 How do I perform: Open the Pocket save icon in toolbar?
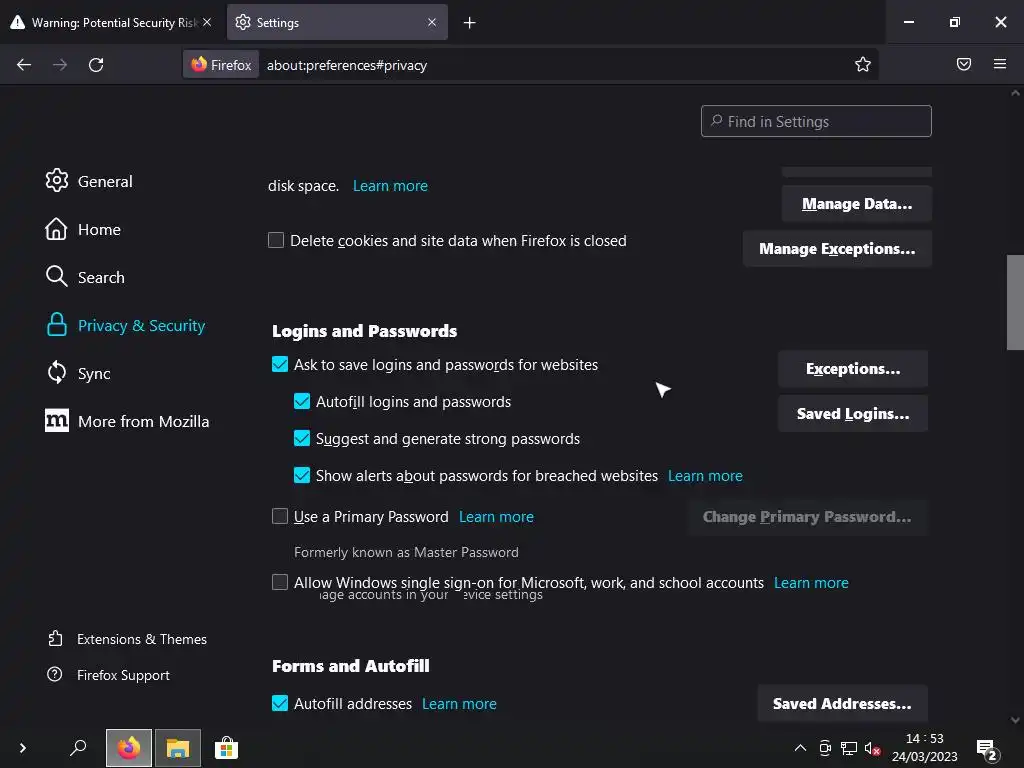[x=964, y=65]
